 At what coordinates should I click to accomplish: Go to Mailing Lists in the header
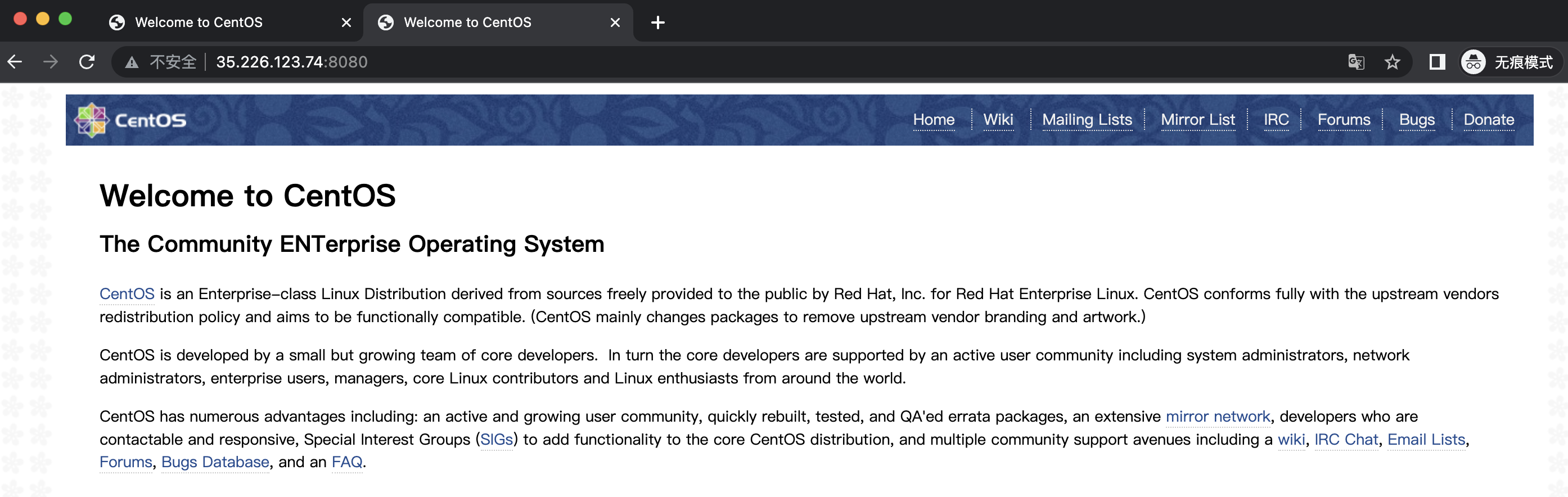click(x=1087, y=120)
